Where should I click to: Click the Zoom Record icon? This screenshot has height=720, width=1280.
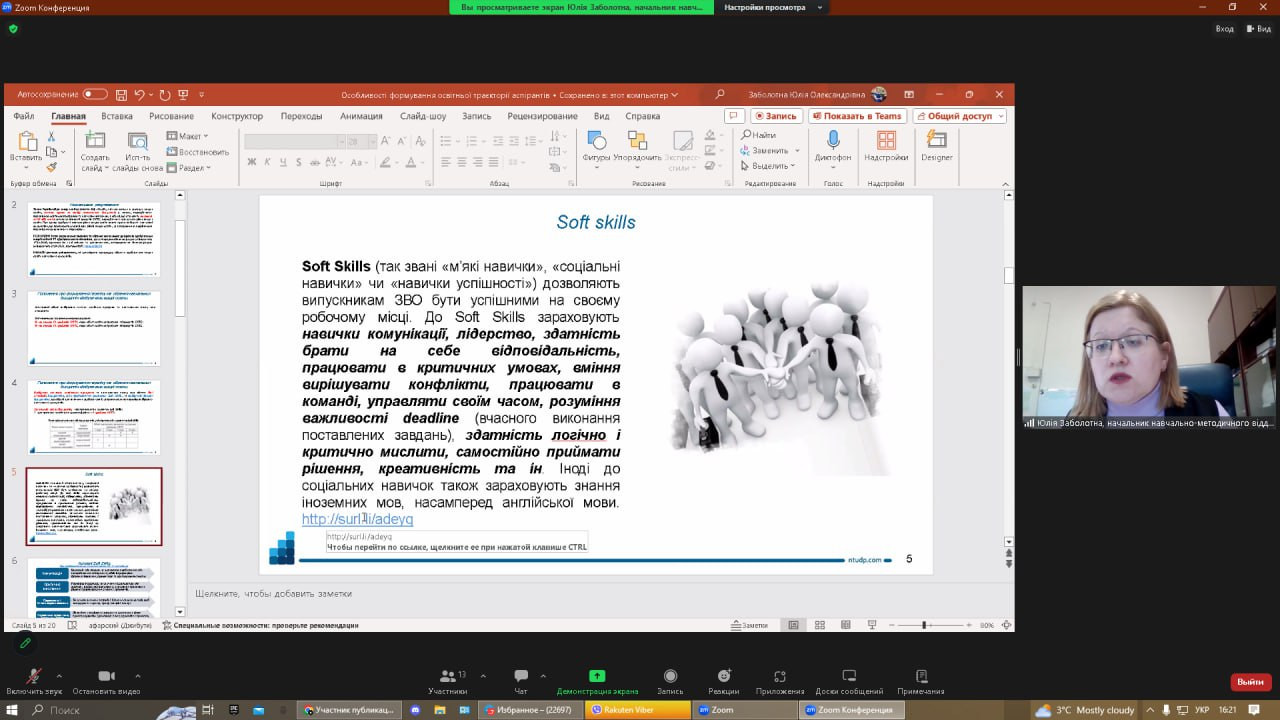670,677
